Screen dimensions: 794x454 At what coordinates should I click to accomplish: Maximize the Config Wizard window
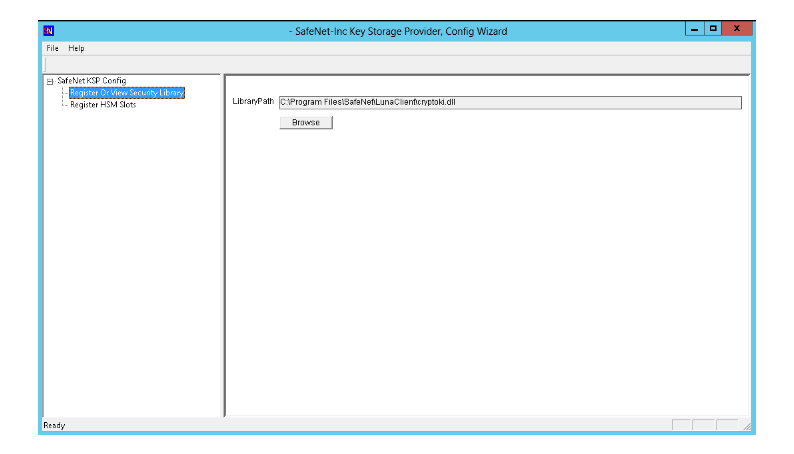[x=712, y=29]
